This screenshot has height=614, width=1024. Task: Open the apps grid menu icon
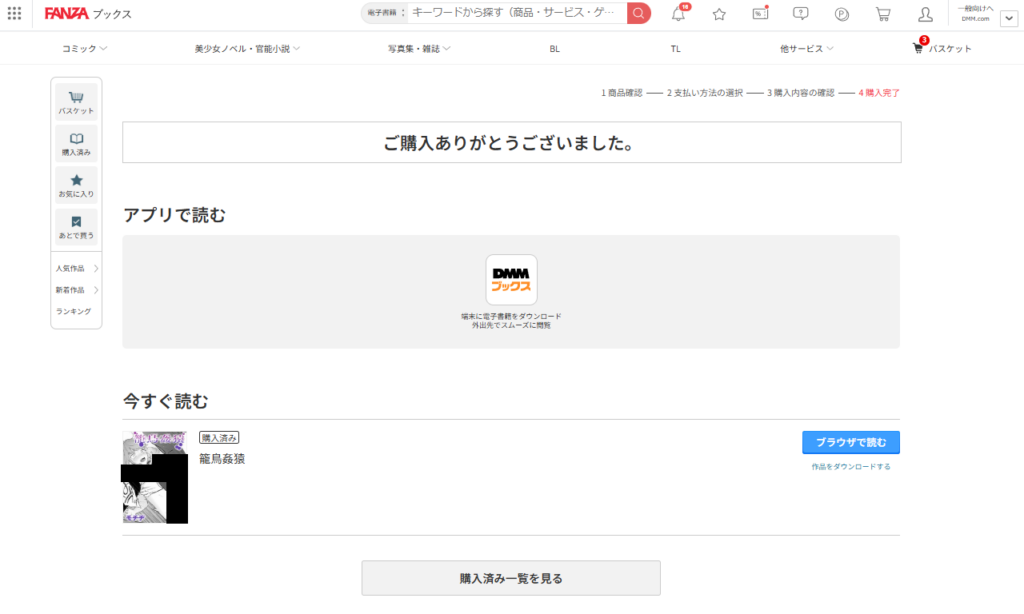point(14,13)
